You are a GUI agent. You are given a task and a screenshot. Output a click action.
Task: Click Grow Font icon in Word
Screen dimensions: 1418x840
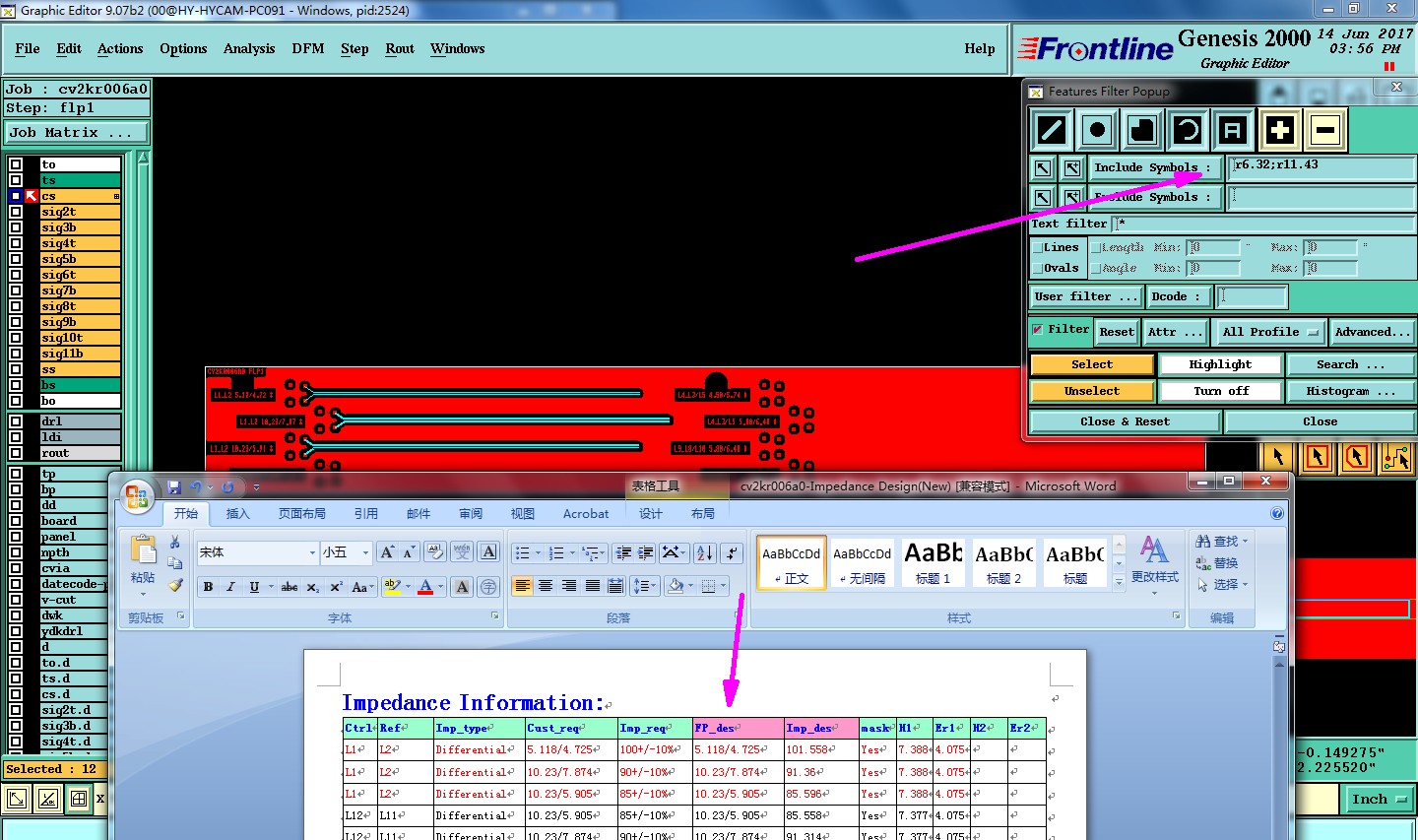click(x=387, y=552)
